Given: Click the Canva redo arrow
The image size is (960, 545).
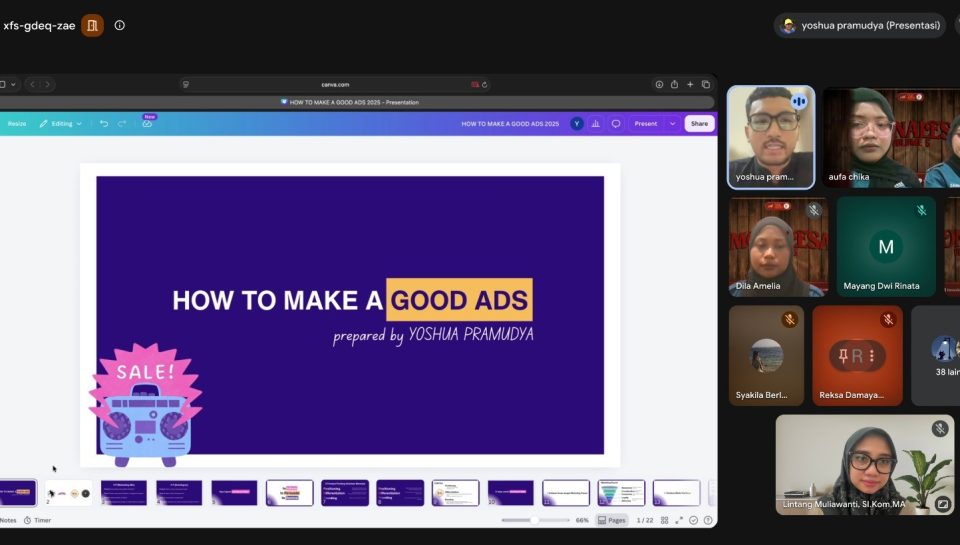Looking at the screenshot, I should tap(122, 124).
